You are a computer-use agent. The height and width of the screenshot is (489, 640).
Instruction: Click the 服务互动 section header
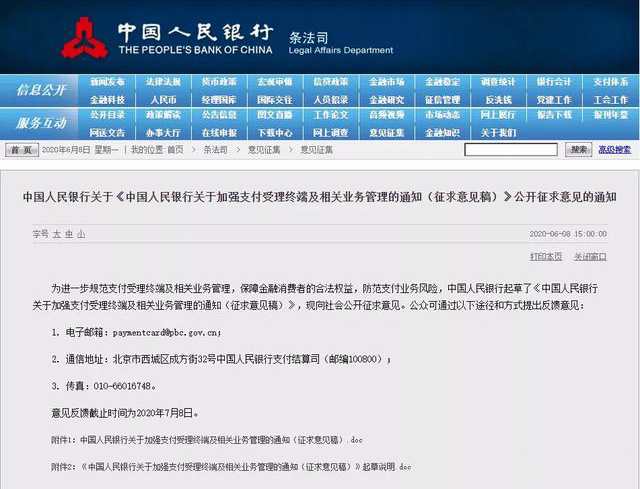[x=40, y=123]
